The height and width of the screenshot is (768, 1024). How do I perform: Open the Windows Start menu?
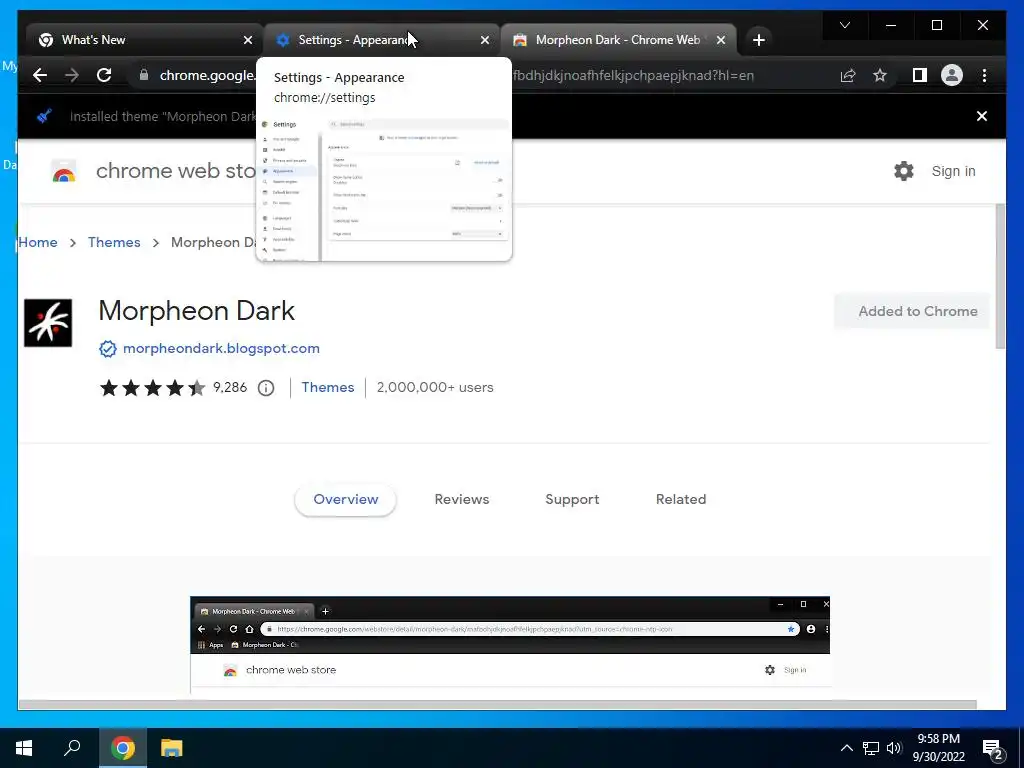(24, 748)
